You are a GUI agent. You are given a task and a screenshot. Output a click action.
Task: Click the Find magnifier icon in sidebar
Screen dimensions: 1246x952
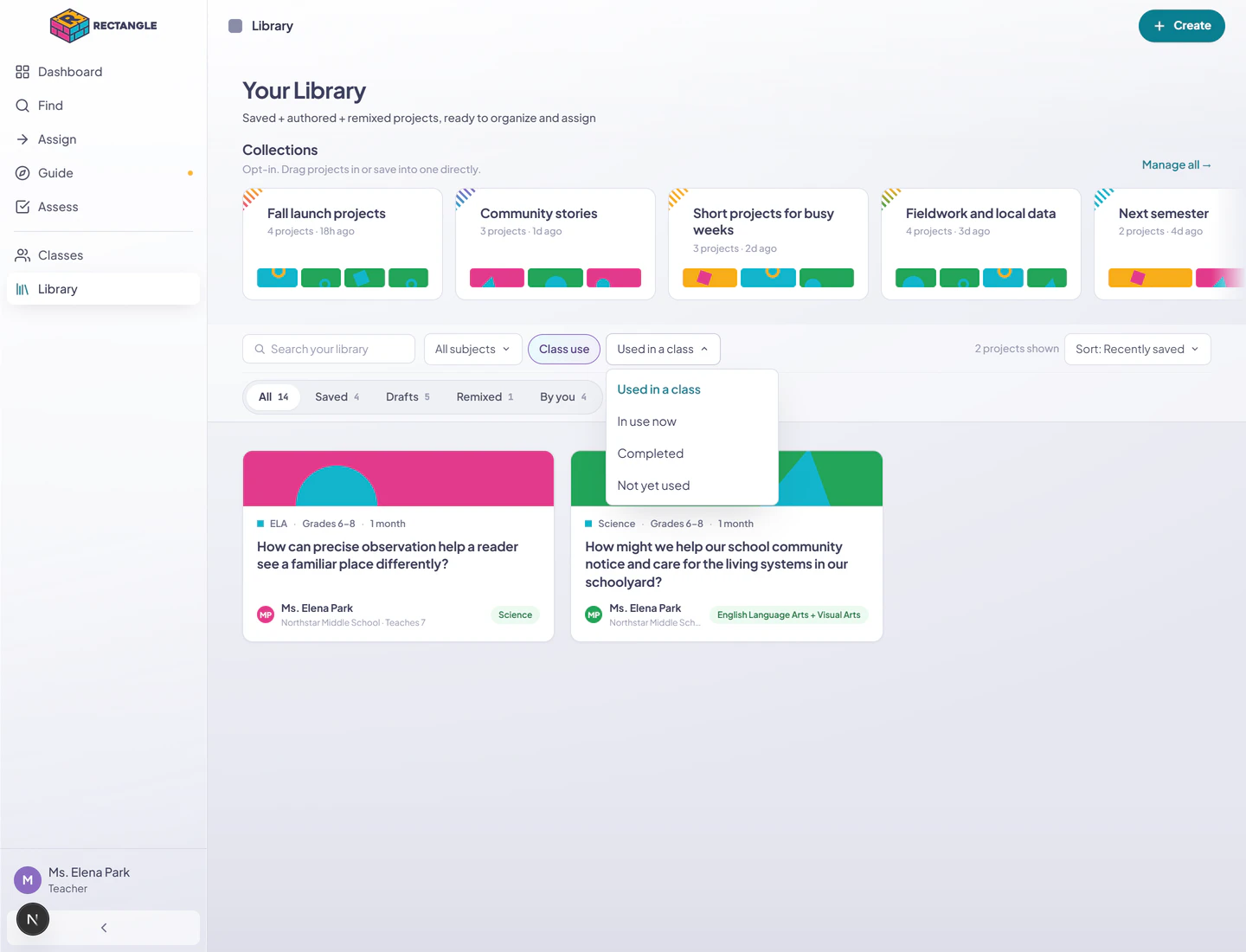[x=22, y=106]
